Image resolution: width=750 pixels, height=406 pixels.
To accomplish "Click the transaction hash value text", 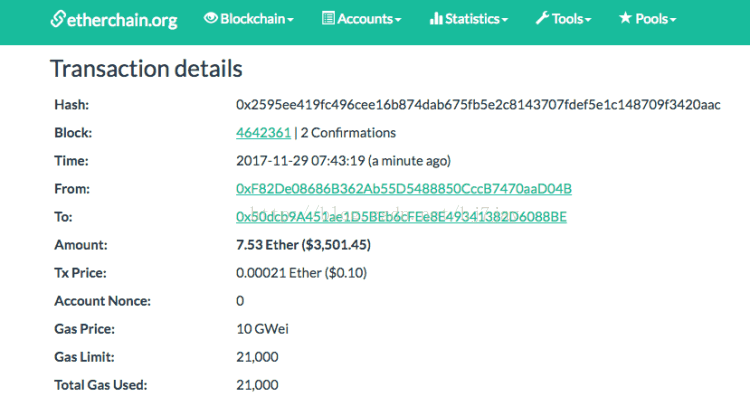I will pyautogui.click(x=478, y=104).
